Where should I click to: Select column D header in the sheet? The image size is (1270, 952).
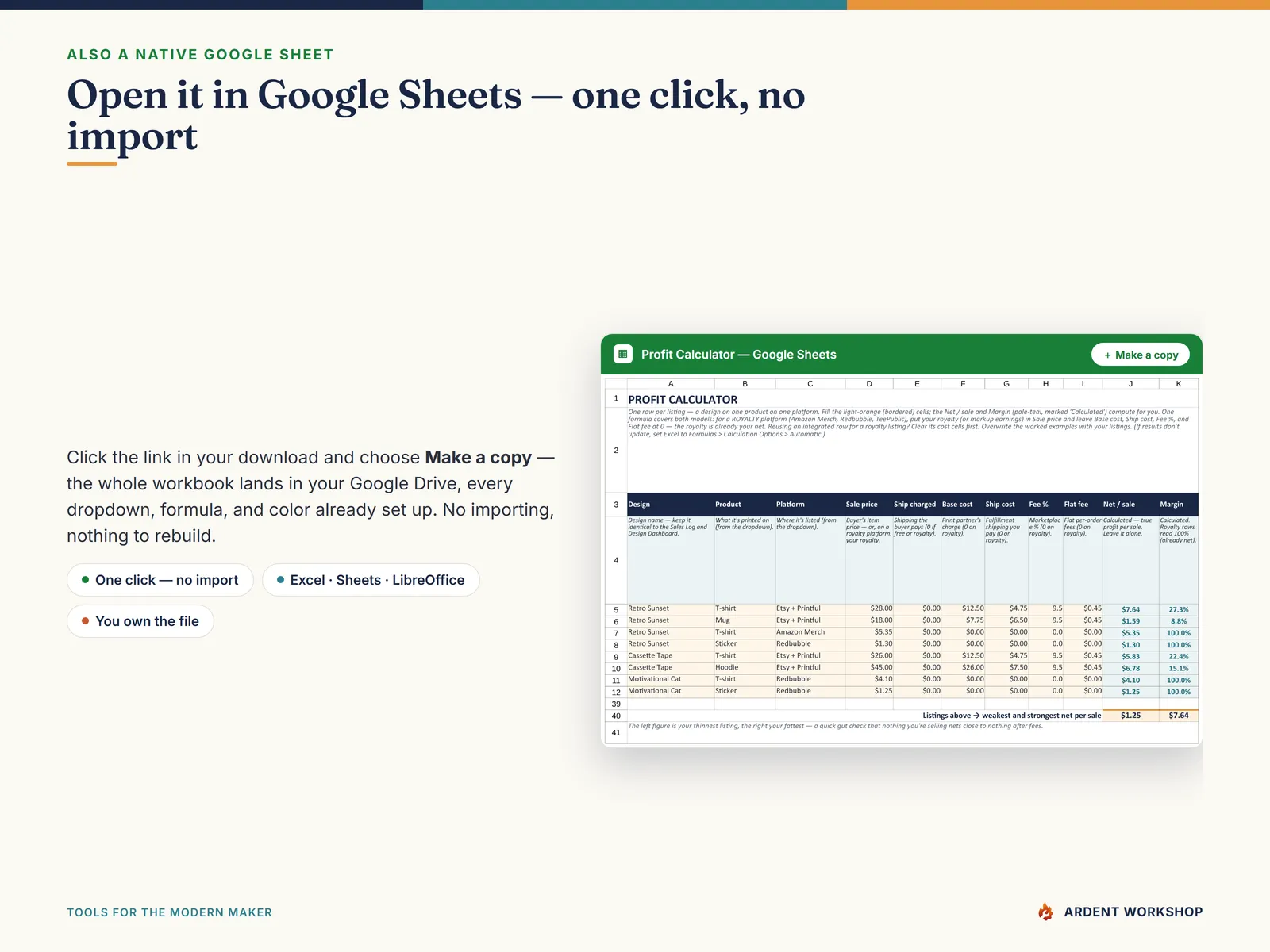868,384
